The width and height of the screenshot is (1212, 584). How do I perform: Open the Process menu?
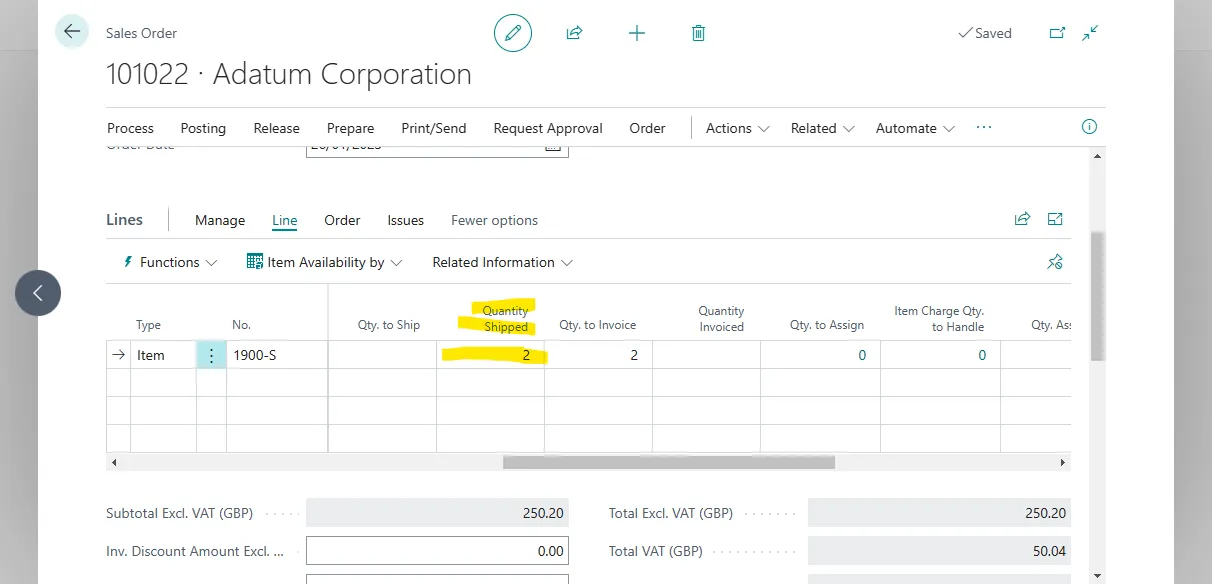click(x=130, y=128)
